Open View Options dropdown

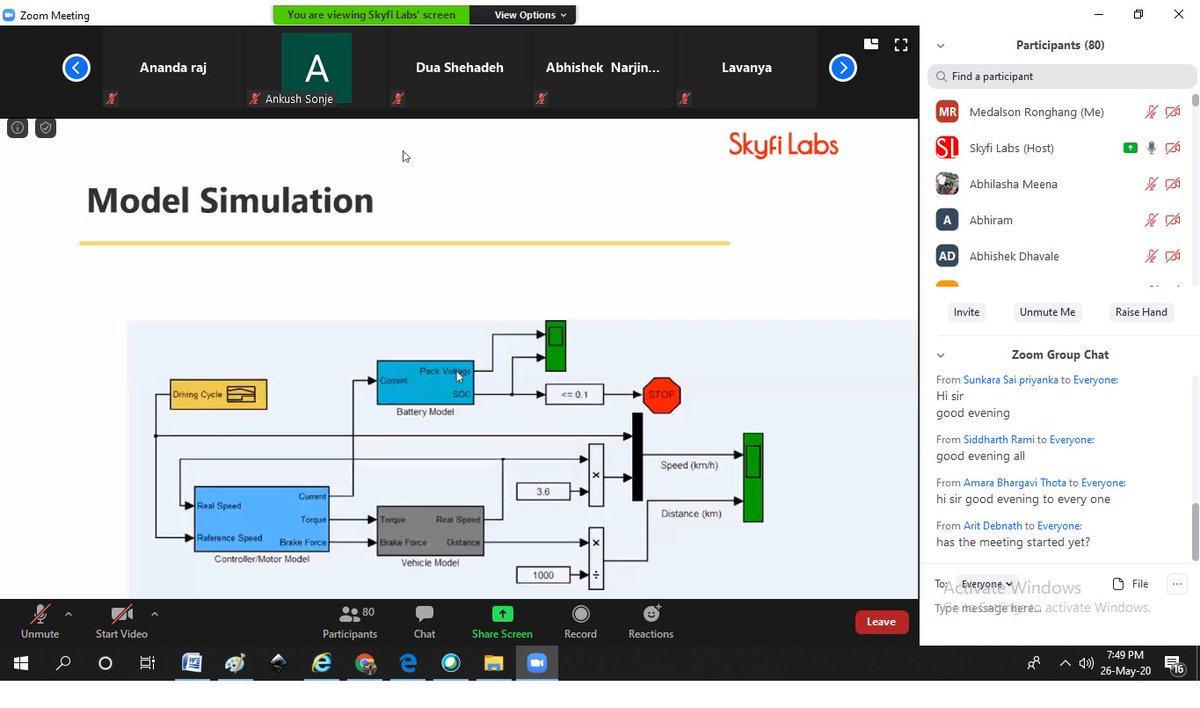531,15
